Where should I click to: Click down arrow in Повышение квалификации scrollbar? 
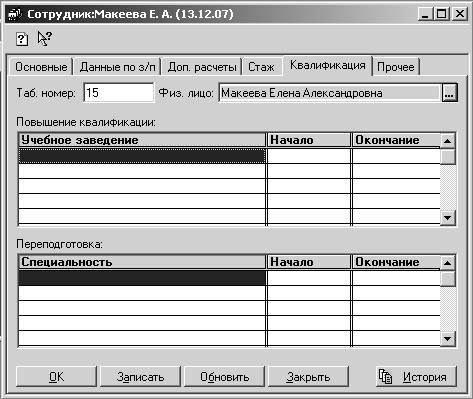448,218
